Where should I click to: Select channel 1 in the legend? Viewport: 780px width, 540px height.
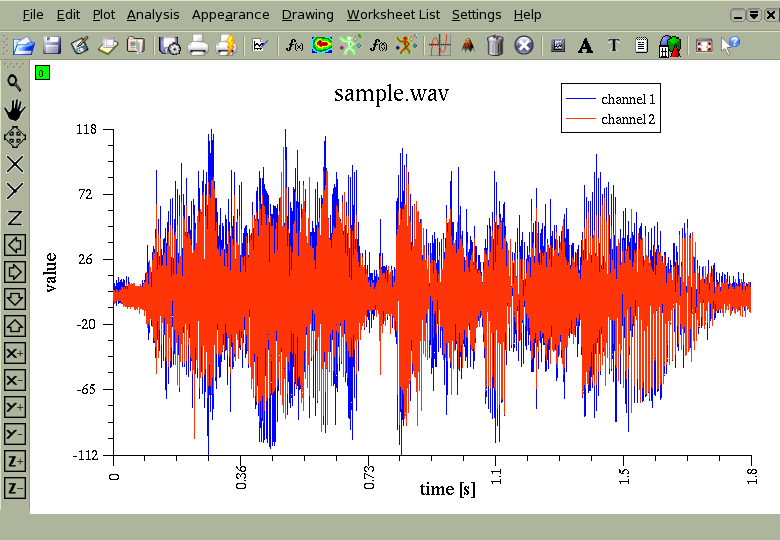tap(610, 99)
